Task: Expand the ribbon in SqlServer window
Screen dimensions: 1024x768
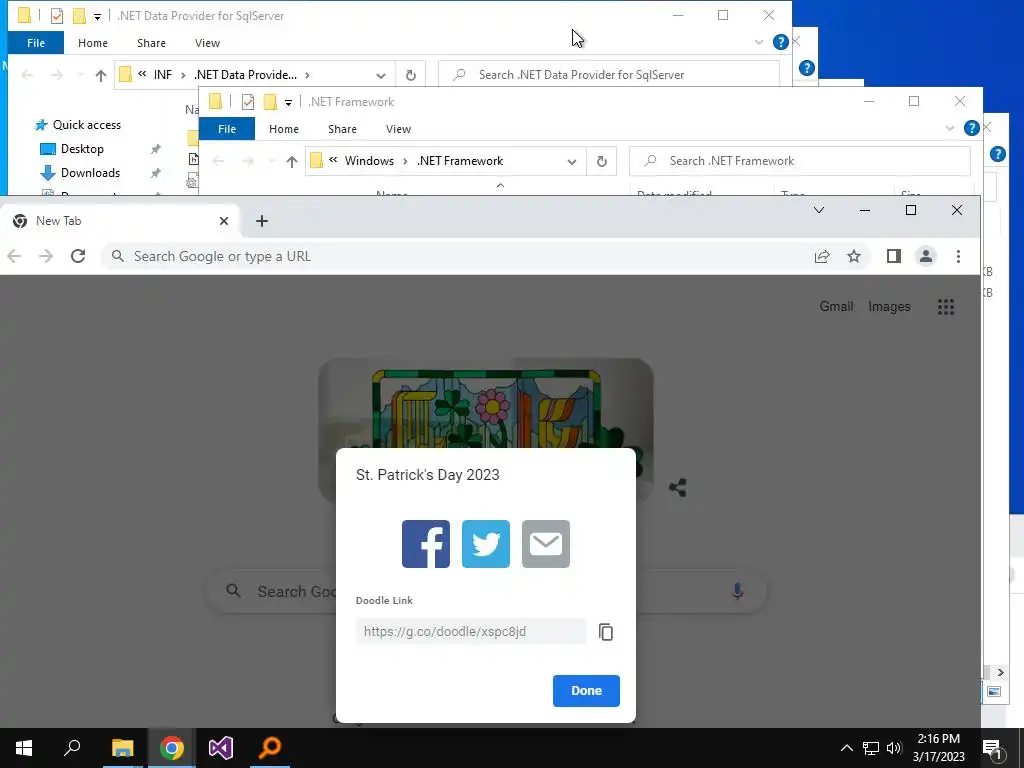Action: click(x=758, y=42)
